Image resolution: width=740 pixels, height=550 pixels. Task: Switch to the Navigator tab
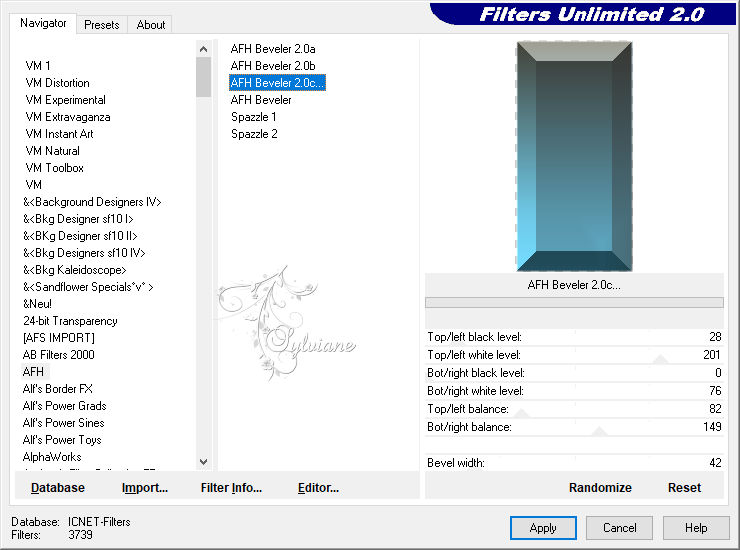click(43, 23)
